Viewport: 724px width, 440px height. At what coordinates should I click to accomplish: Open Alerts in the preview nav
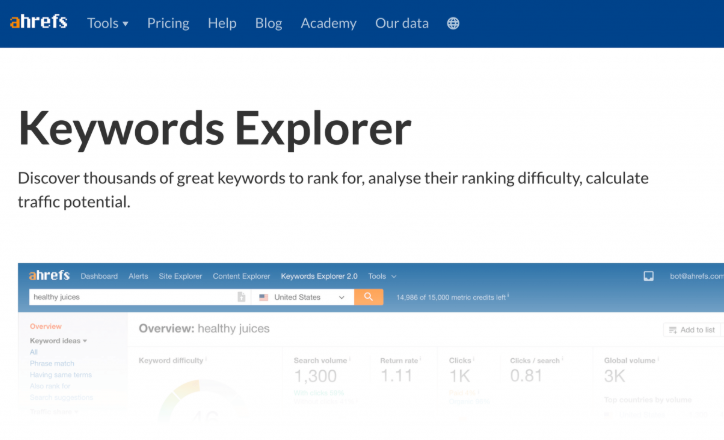coord(138,276)
